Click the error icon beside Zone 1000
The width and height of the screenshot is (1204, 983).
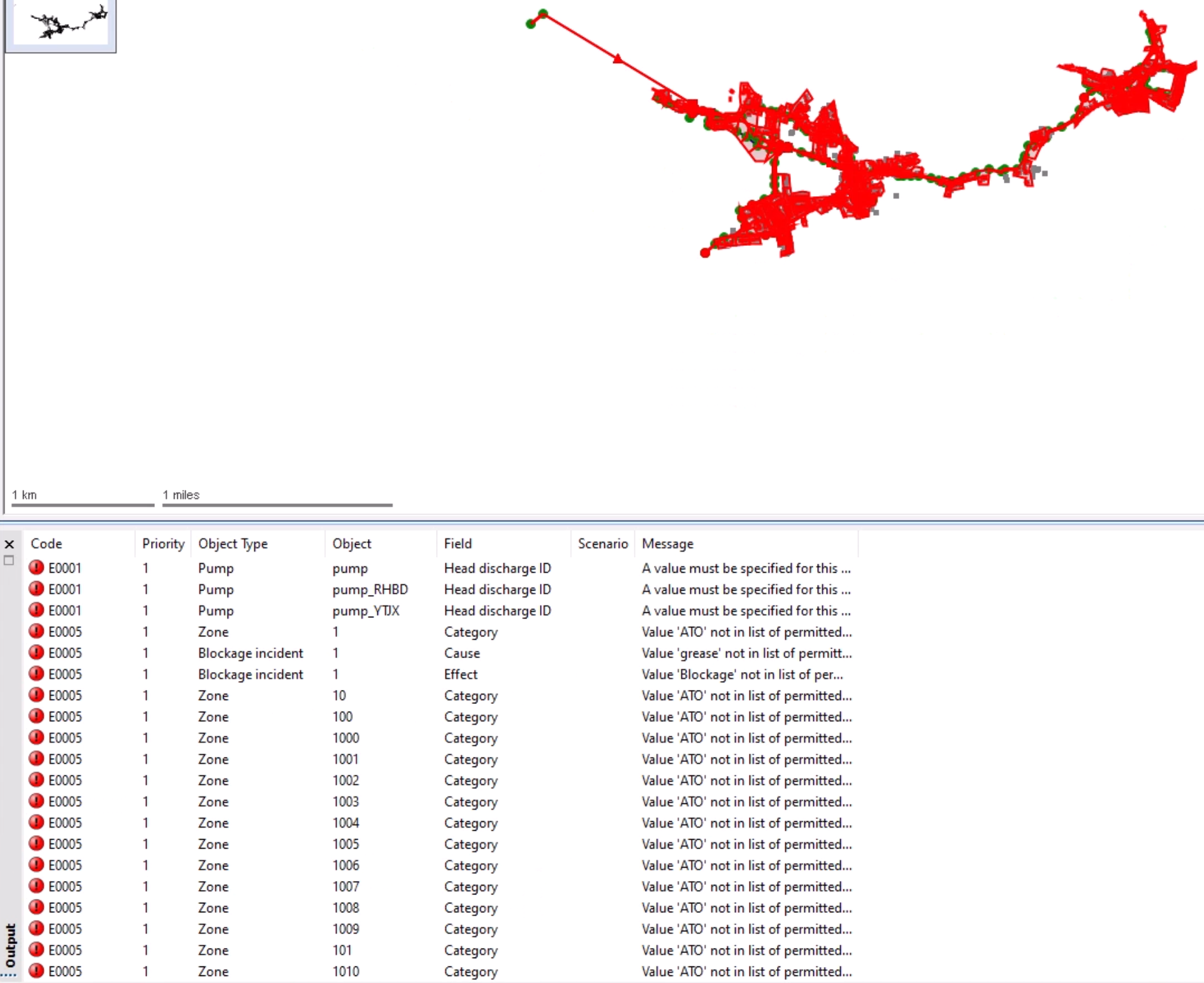point(36,738)
